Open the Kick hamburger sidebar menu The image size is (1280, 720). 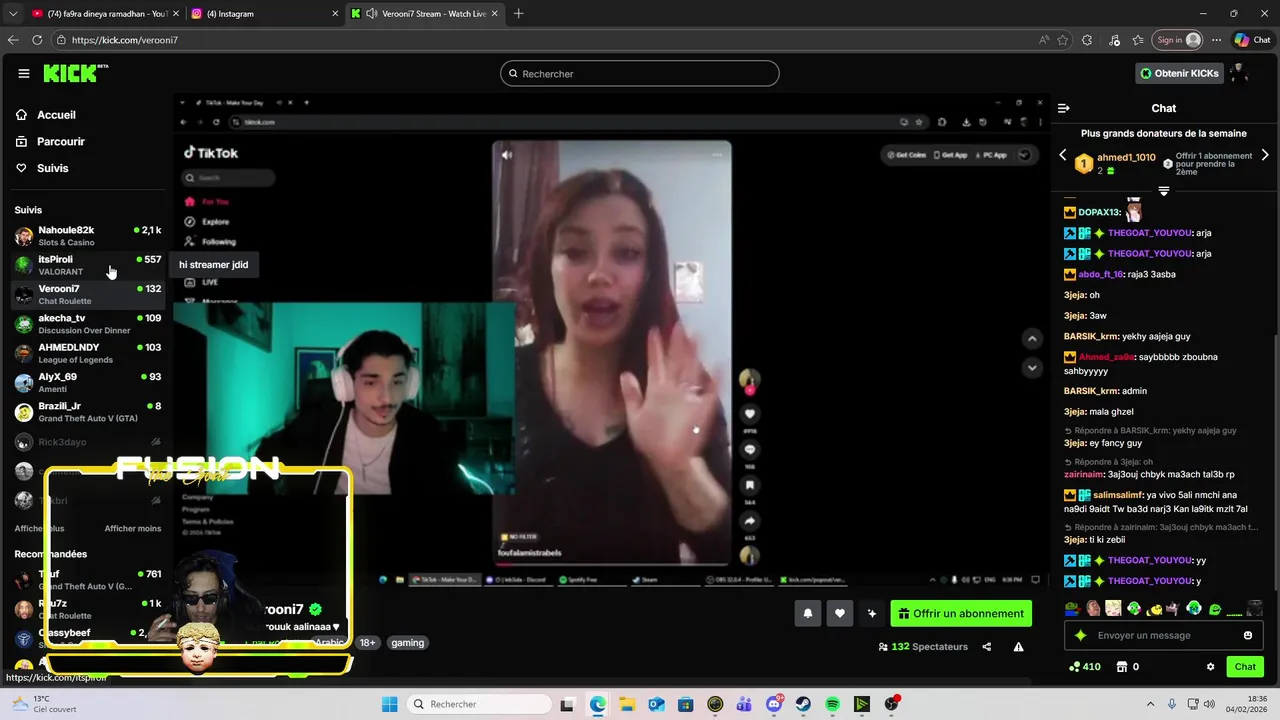tap(24, 73)
